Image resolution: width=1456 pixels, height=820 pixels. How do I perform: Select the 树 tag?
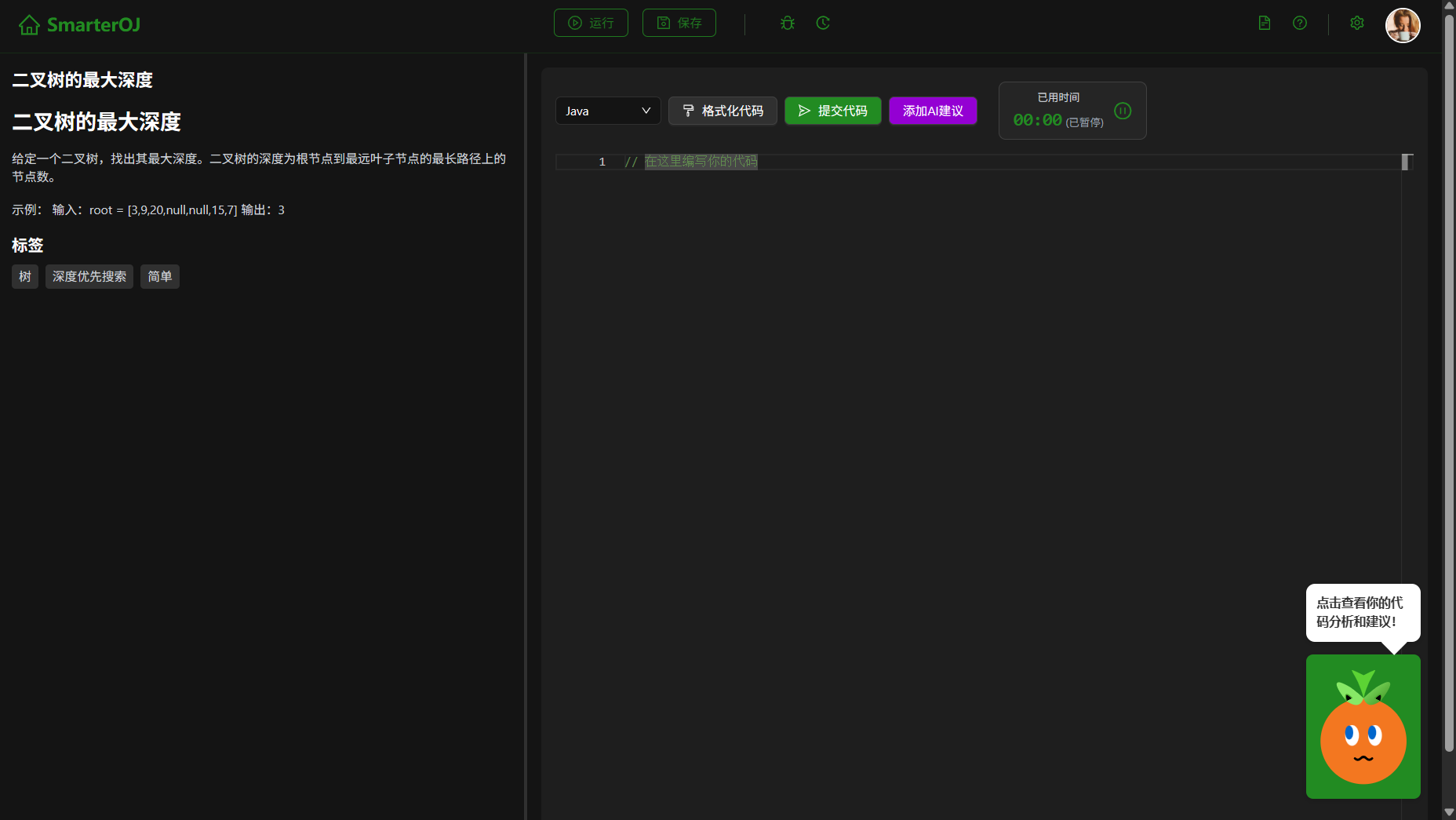coord(25,276)
